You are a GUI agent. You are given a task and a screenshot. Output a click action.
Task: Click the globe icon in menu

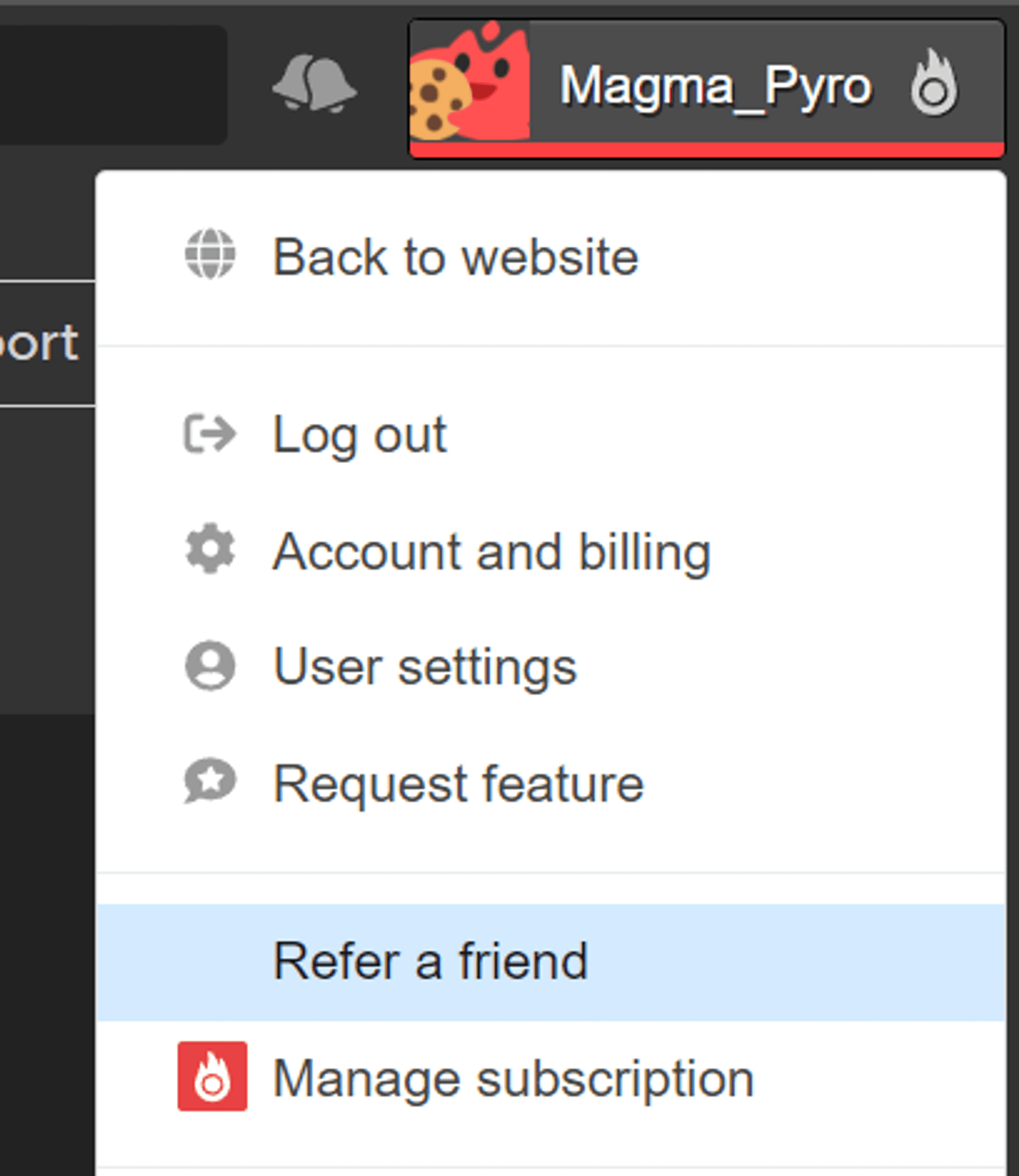210,254
